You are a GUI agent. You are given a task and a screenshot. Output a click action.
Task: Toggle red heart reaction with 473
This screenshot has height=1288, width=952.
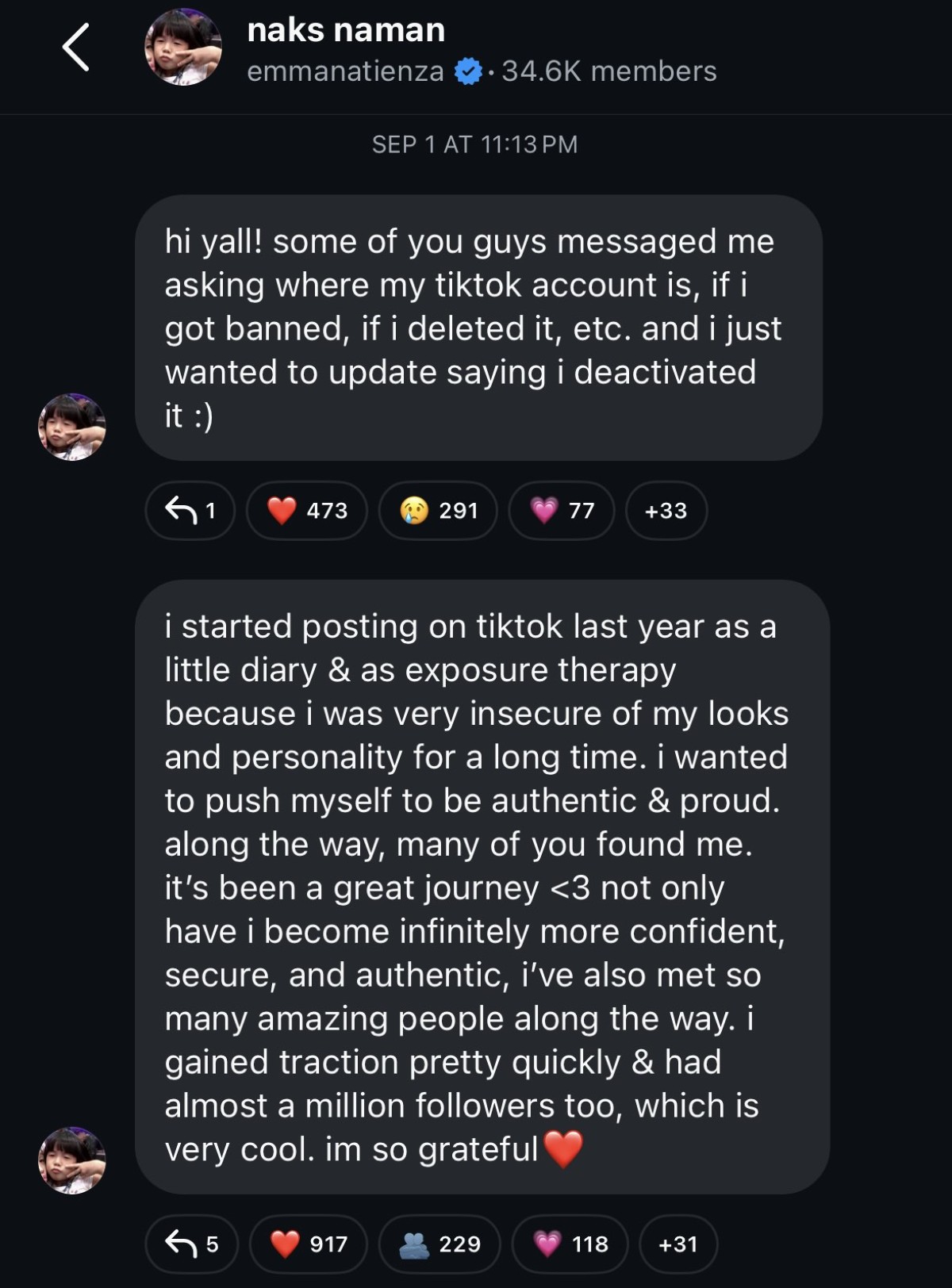307,511
